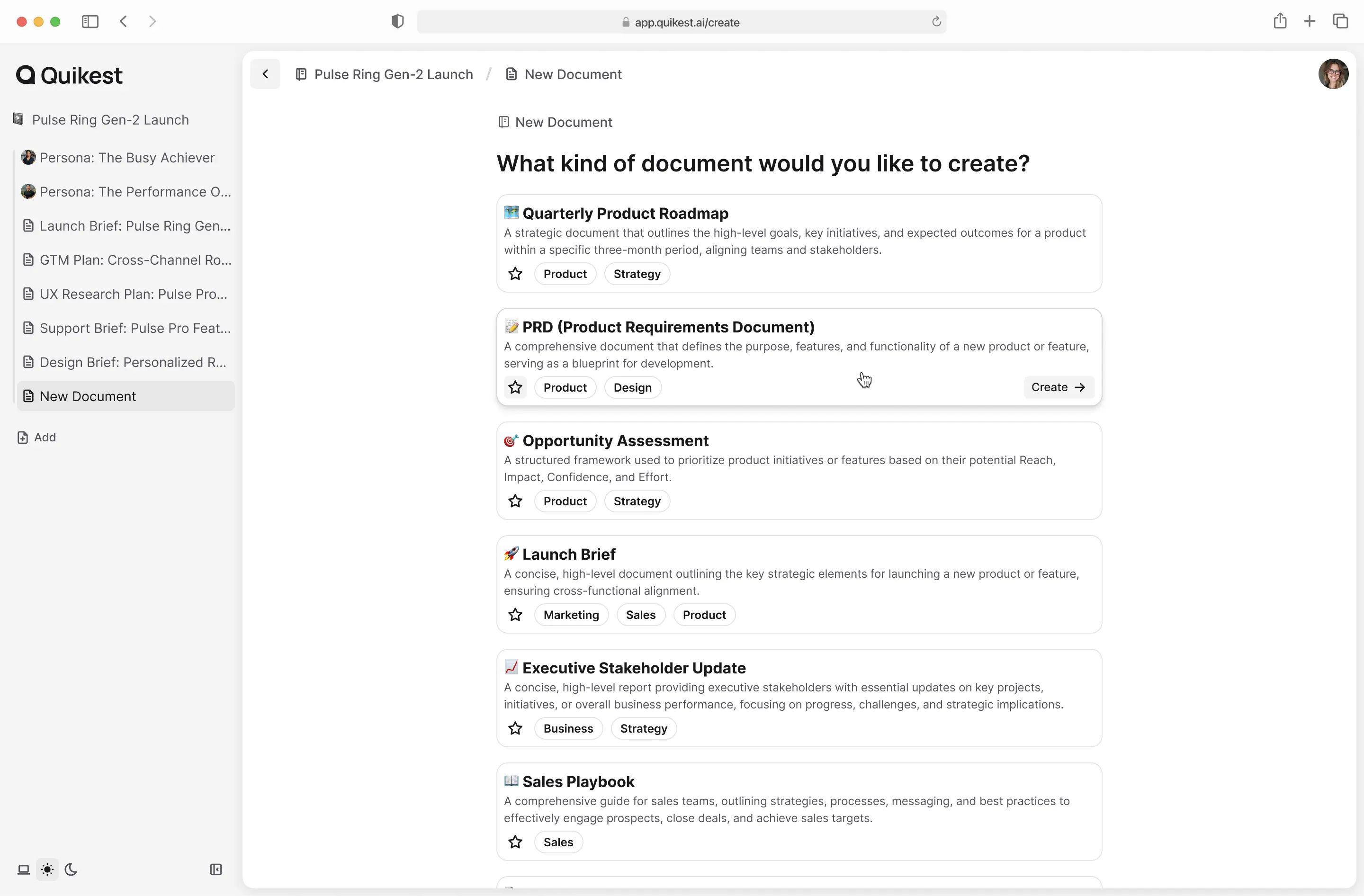Screen dimensions: 1364x896
Task: Open Persona: The Performance O... document
Action: tap(126, 192)
